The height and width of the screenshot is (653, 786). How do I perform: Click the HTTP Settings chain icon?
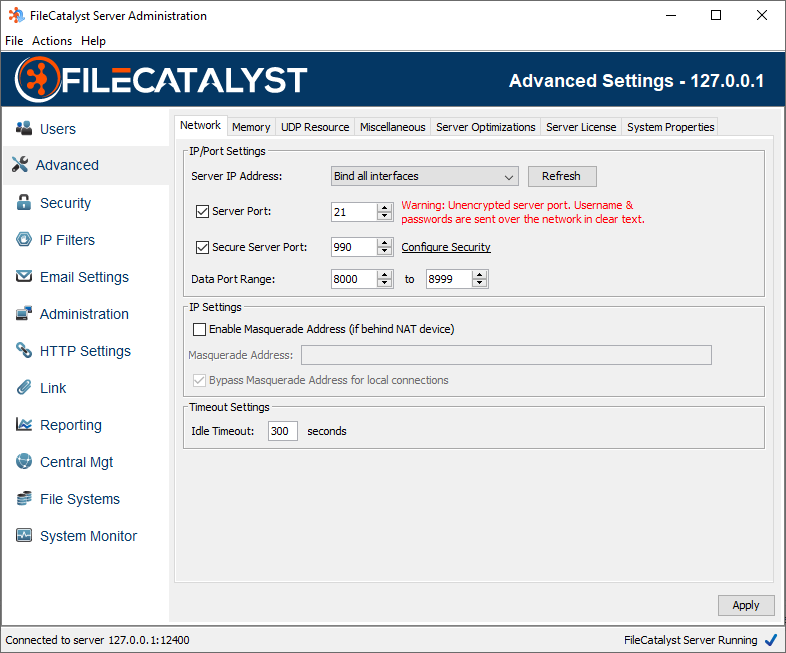click(x=24, y=350)
